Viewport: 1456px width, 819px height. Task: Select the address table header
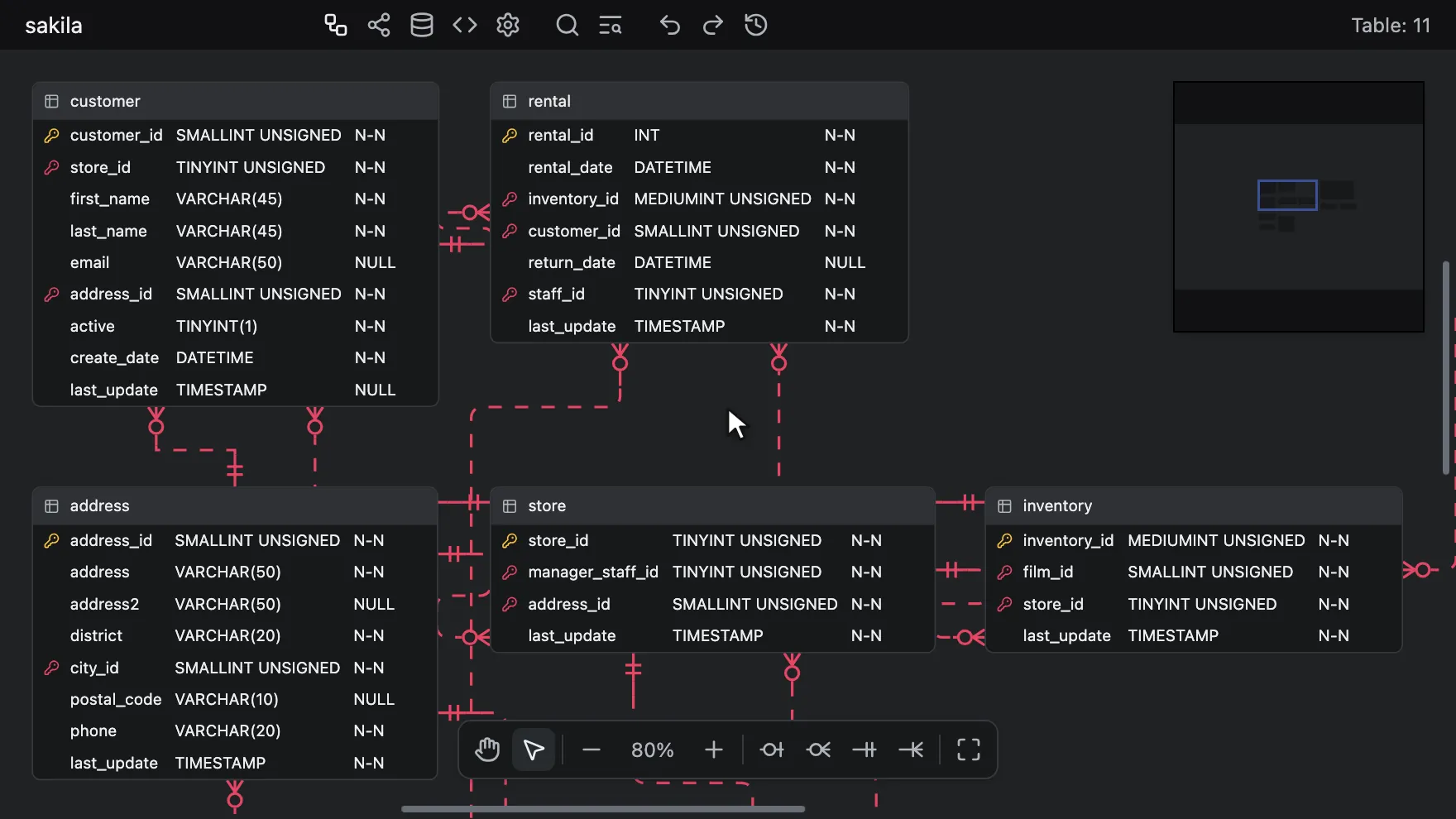[235, 506]
